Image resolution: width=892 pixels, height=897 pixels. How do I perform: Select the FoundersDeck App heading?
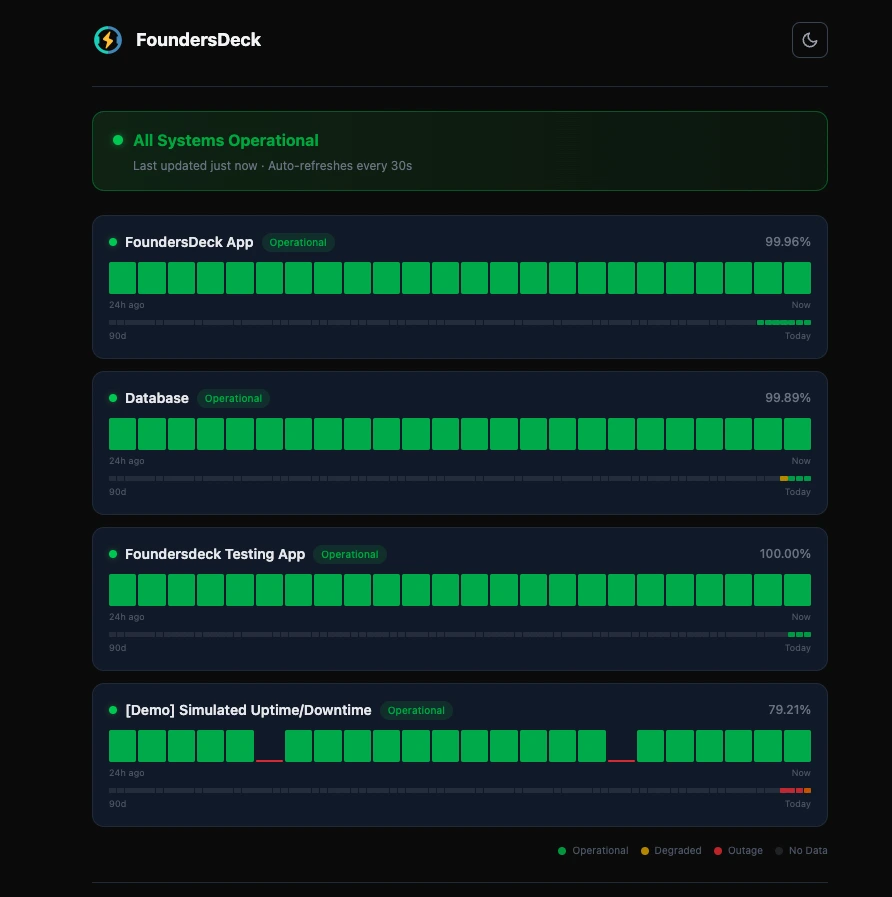(189, 242)
